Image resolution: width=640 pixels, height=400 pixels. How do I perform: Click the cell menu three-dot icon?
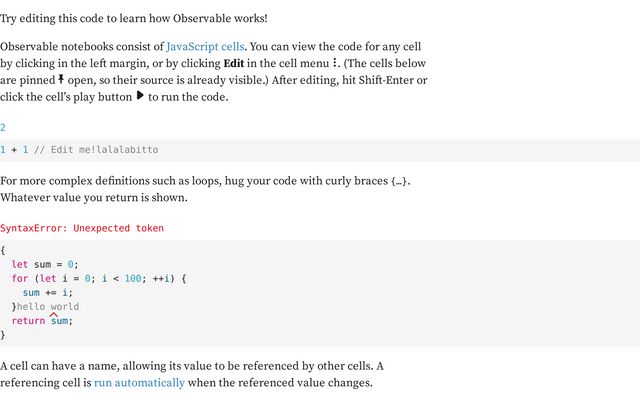[x=335, y=62]
